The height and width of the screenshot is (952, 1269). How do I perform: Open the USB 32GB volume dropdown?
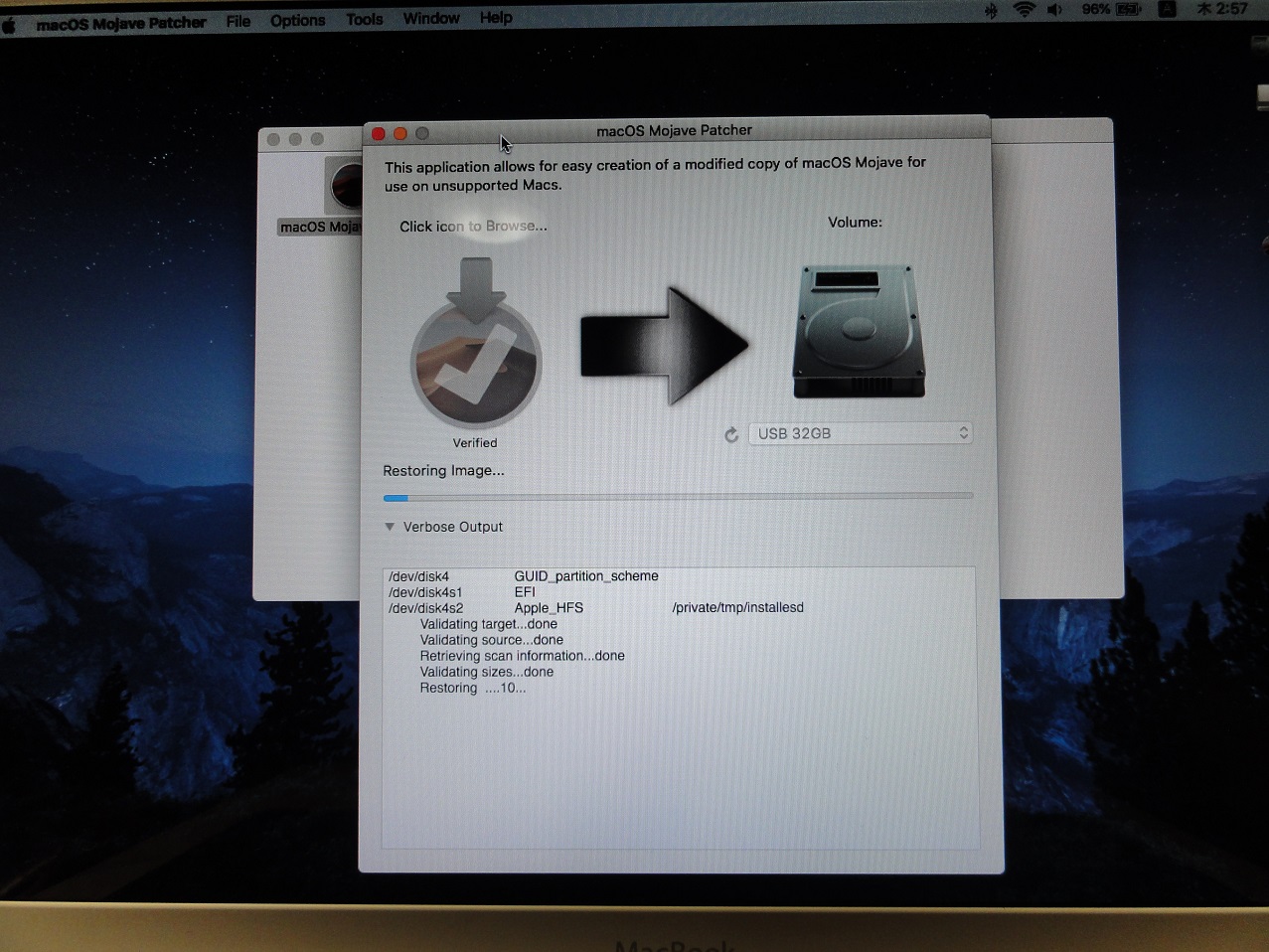click(x=860, y=433)
